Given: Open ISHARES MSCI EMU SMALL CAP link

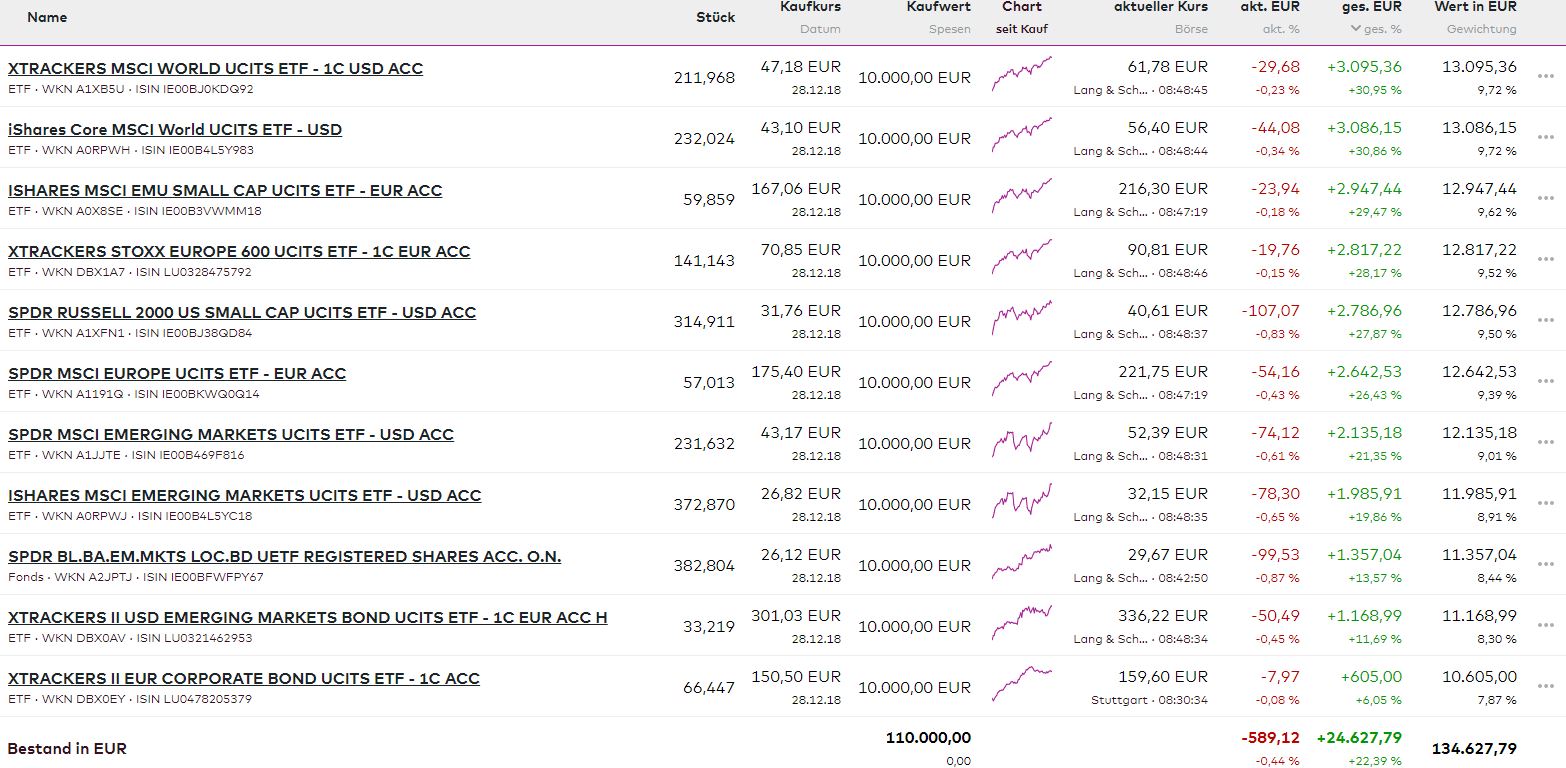Looking at the screenshot, I should coord(225,191).
